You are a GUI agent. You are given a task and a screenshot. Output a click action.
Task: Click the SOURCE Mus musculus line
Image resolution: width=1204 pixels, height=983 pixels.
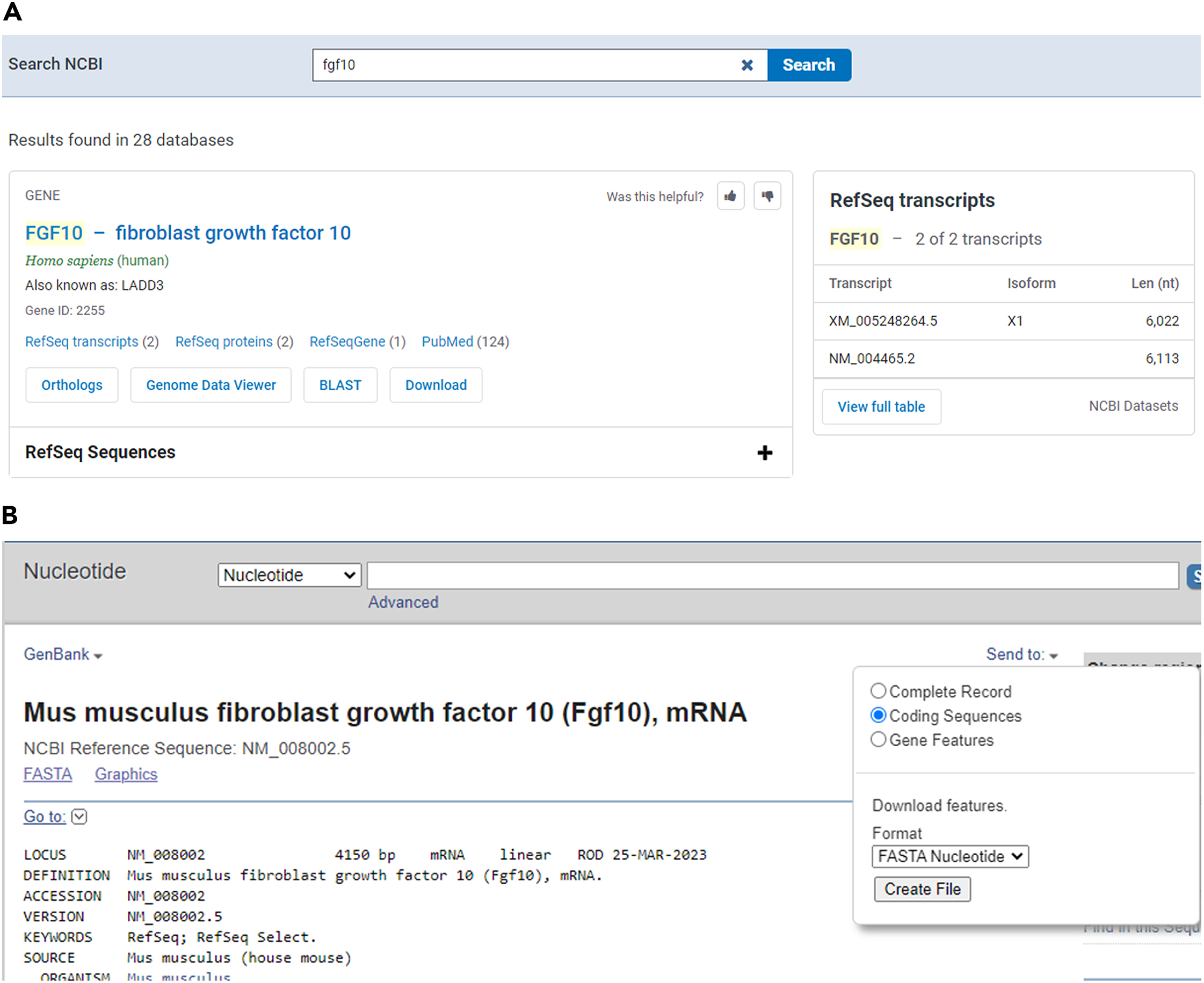pyautogui.click(x=187, y=958)
